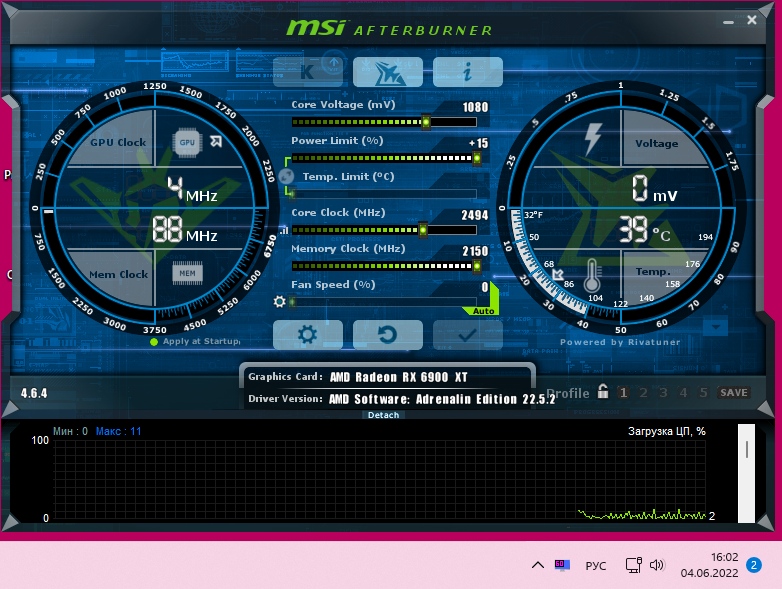This screenshot has height=589, width=782.
Task: Click the Voltage gauge label
Action: pos(656,143)
